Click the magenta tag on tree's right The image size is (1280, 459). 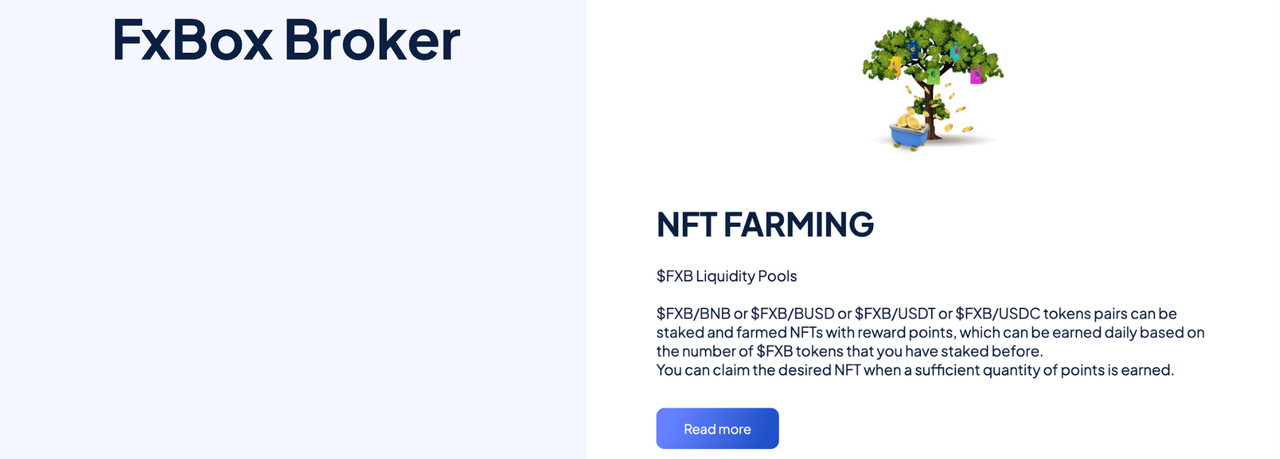(977, 75)
